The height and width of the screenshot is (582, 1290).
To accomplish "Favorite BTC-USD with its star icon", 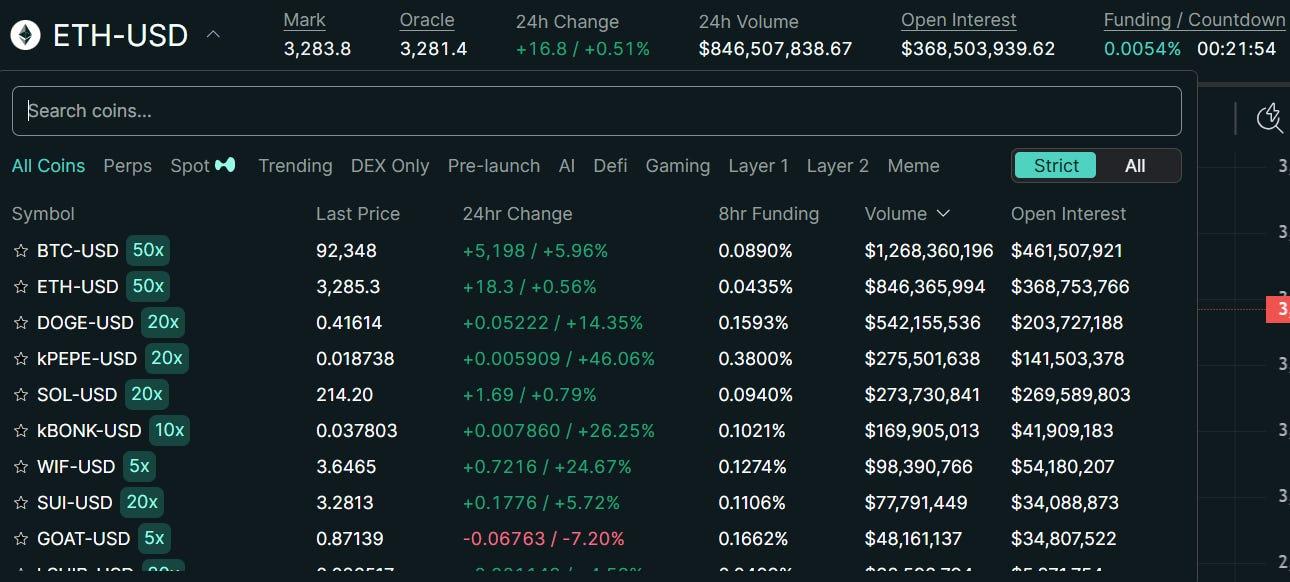I will tap(20, 251).
